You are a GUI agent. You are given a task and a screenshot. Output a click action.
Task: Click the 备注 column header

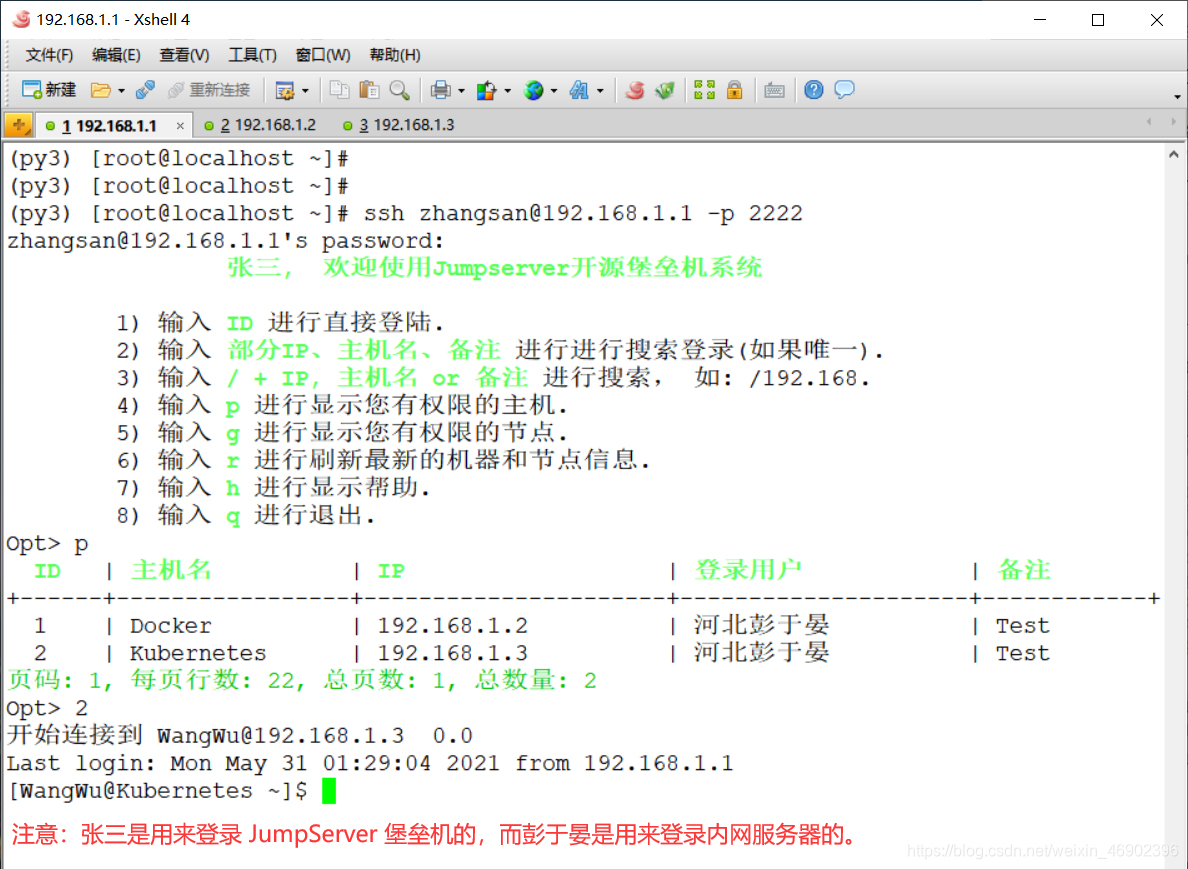point(1024,570)
